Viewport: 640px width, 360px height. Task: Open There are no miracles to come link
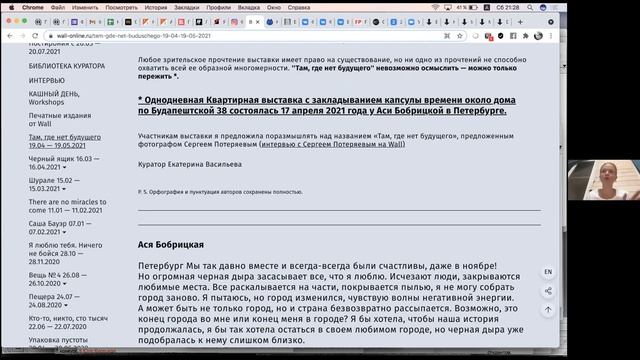[67, 206]
